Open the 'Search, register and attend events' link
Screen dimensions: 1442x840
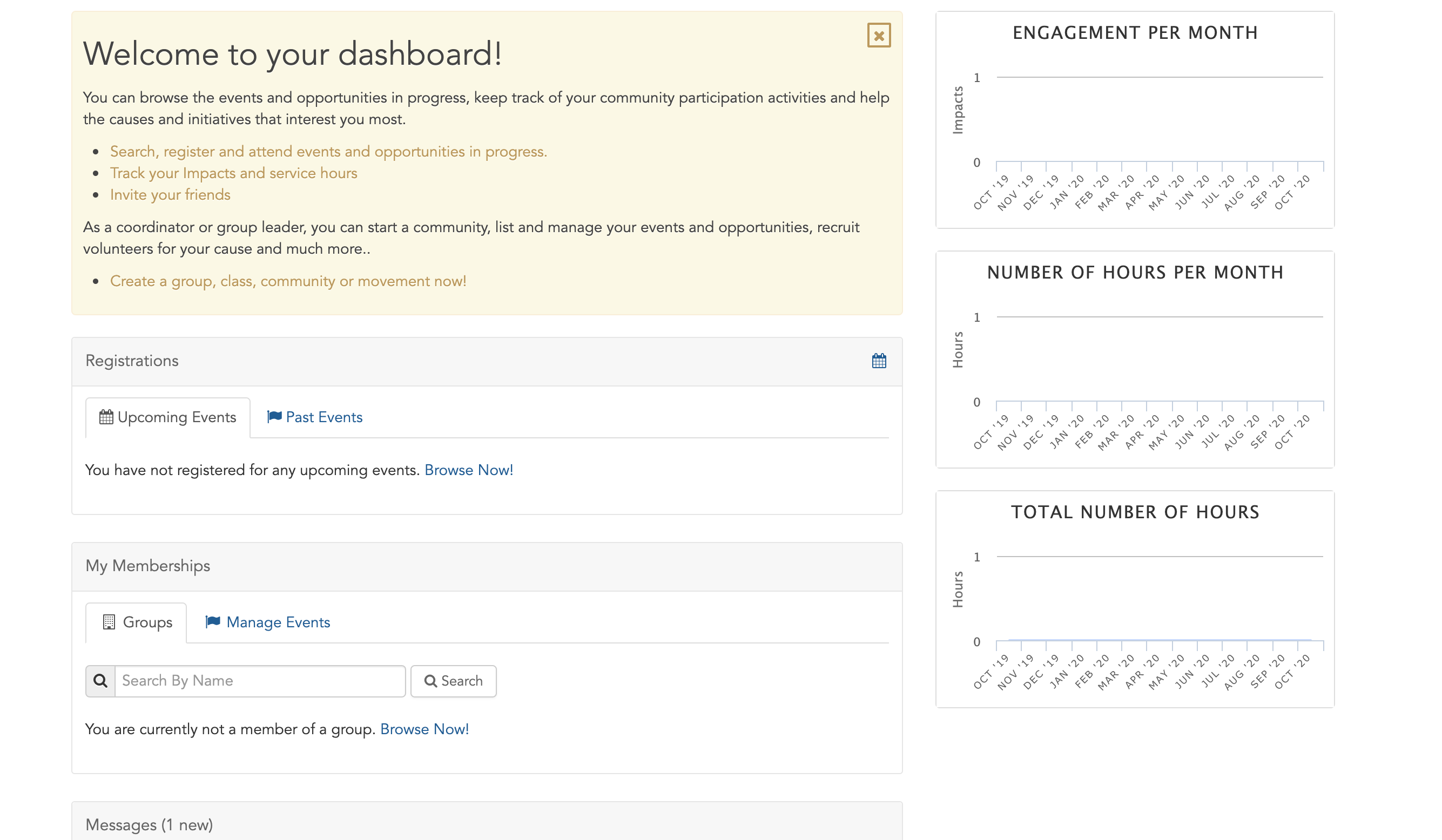328,152
